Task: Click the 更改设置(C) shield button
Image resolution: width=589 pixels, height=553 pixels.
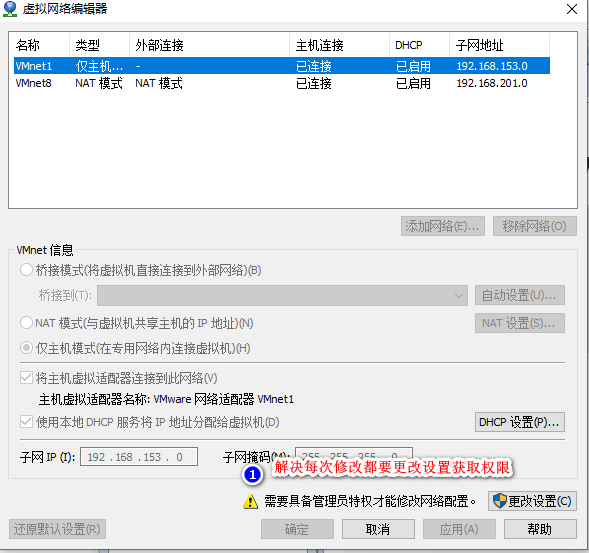Action: 532,501
